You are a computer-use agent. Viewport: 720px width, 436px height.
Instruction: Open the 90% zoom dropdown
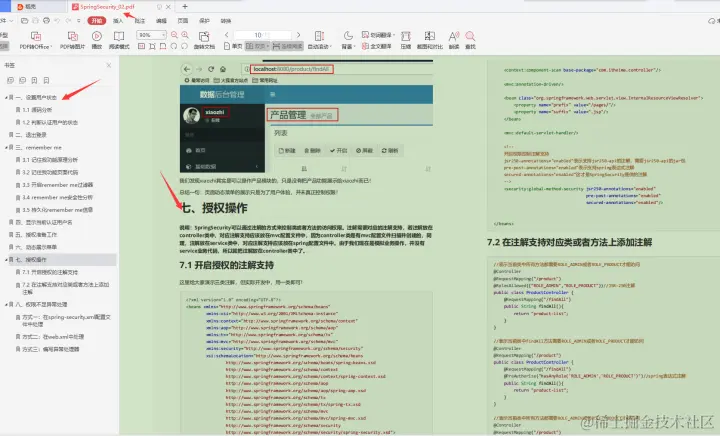163,35
